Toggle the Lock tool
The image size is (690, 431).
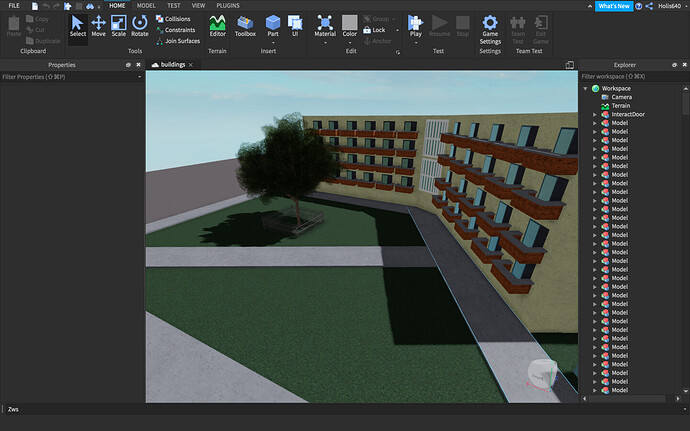tap(374, 30)
